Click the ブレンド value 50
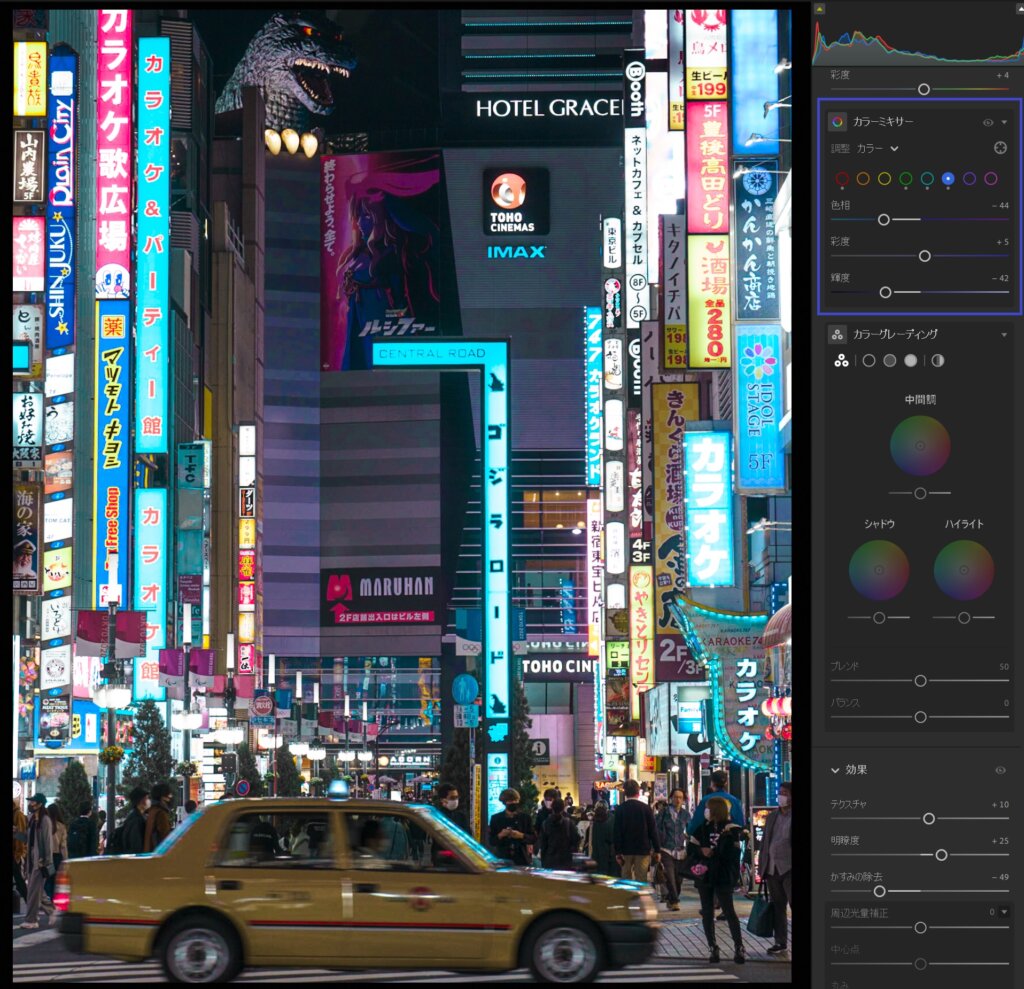1024x989 pixels. [1004, 666]
